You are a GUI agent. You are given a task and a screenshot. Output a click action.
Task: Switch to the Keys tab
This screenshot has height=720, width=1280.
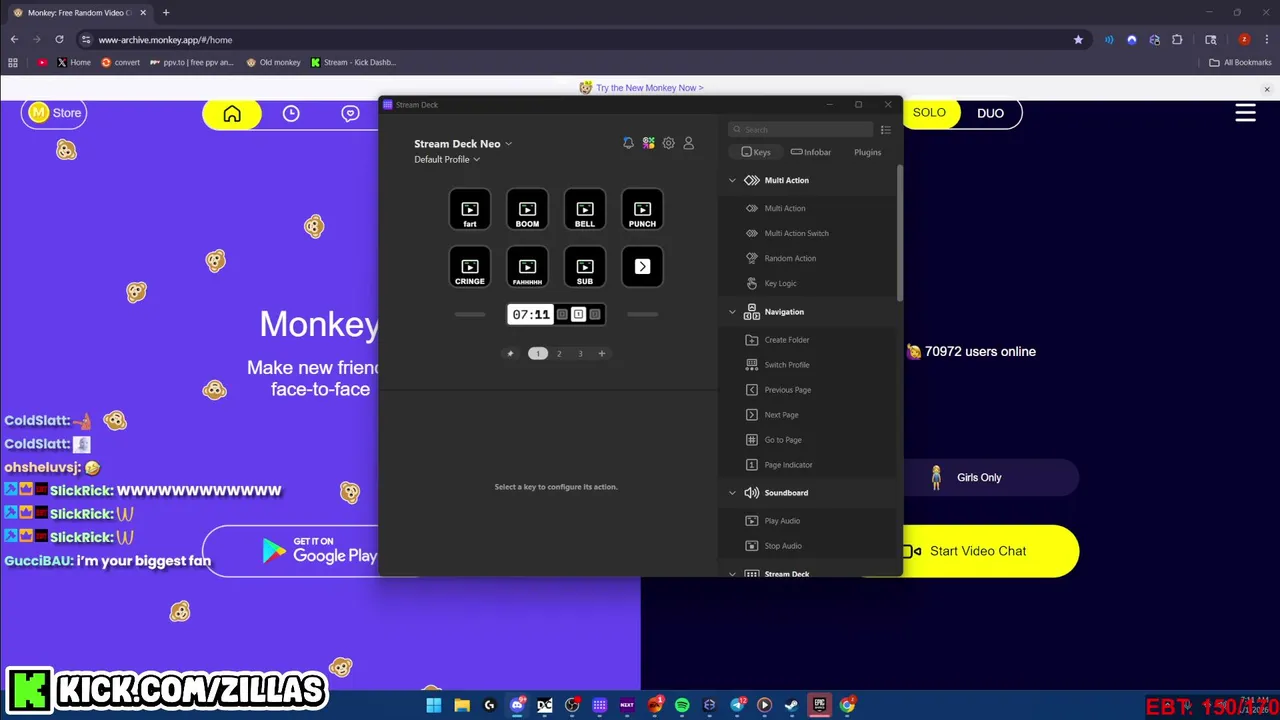(x=756, y=152)
